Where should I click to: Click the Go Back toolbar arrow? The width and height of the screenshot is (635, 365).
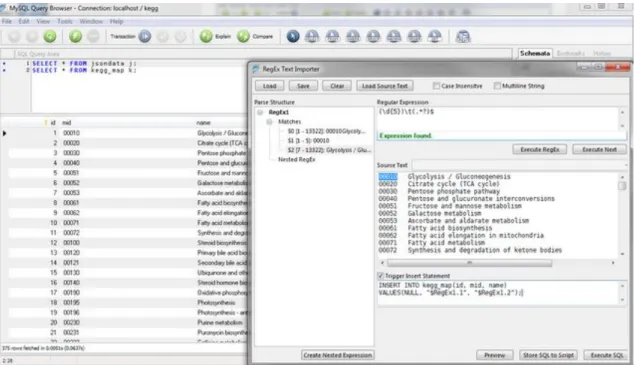click(14, 36)
